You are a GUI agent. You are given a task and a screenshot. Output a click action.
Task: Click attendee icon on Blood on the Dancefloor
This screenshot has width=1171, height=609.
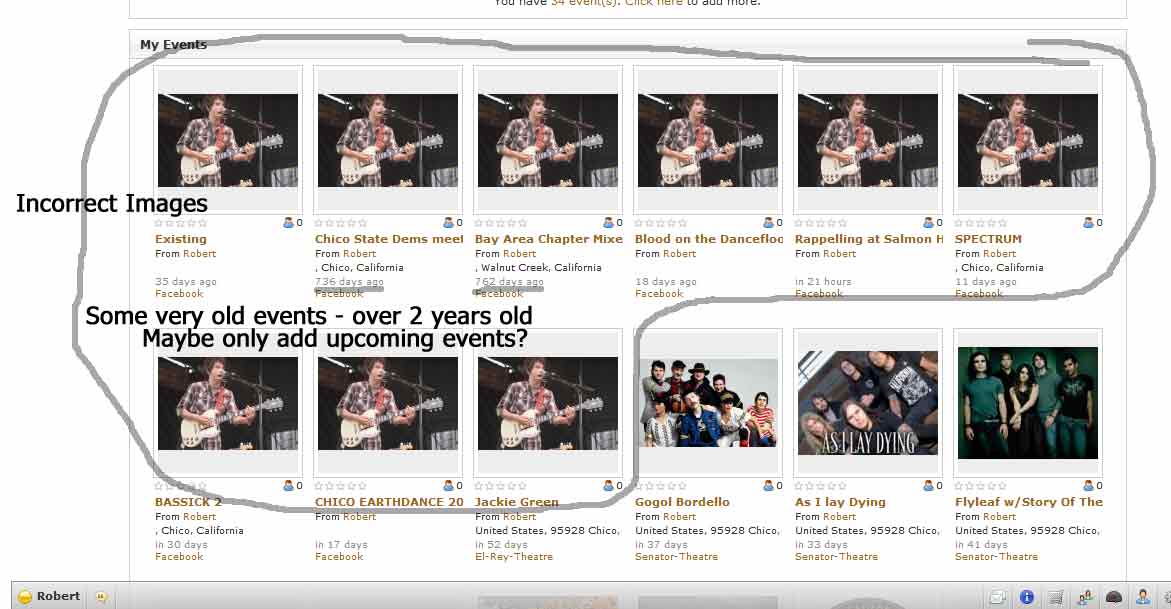click(768, 223)
